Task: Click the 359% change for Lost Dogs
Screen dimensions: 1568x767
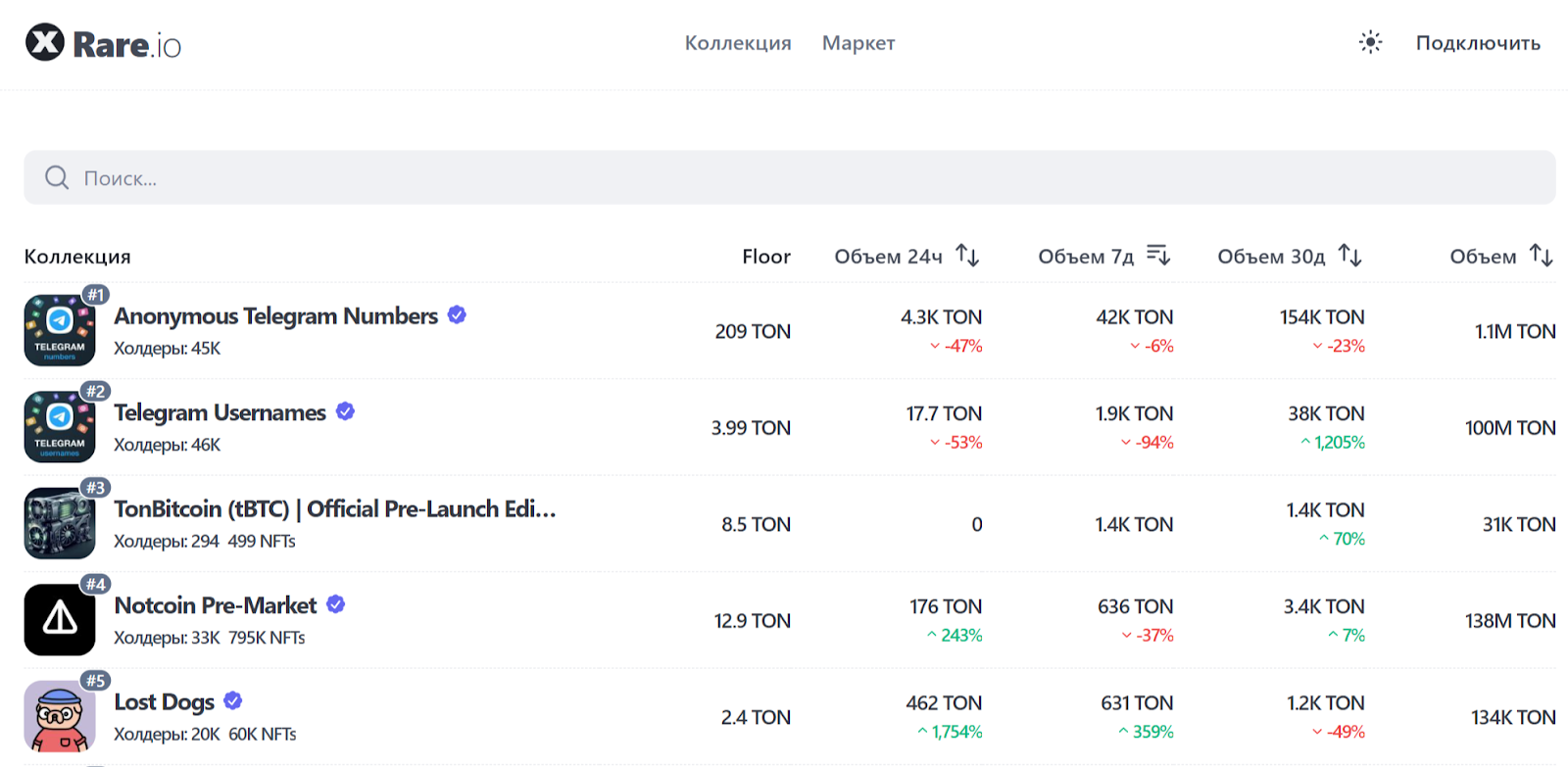Action: point(1146,732)
